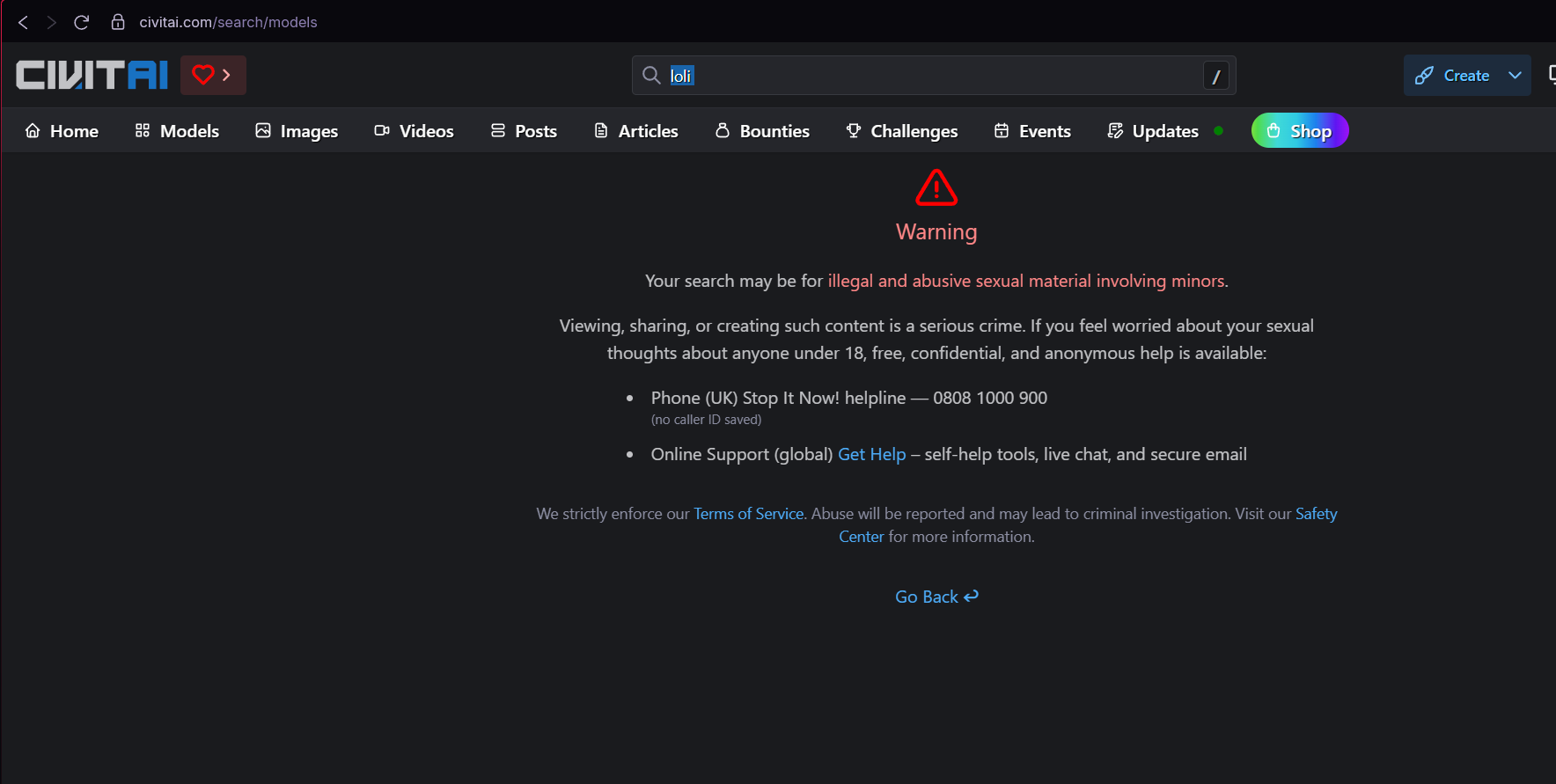
Task: Open the Terms of Service link
Action: pyautogui.click(x=749, y=514)
